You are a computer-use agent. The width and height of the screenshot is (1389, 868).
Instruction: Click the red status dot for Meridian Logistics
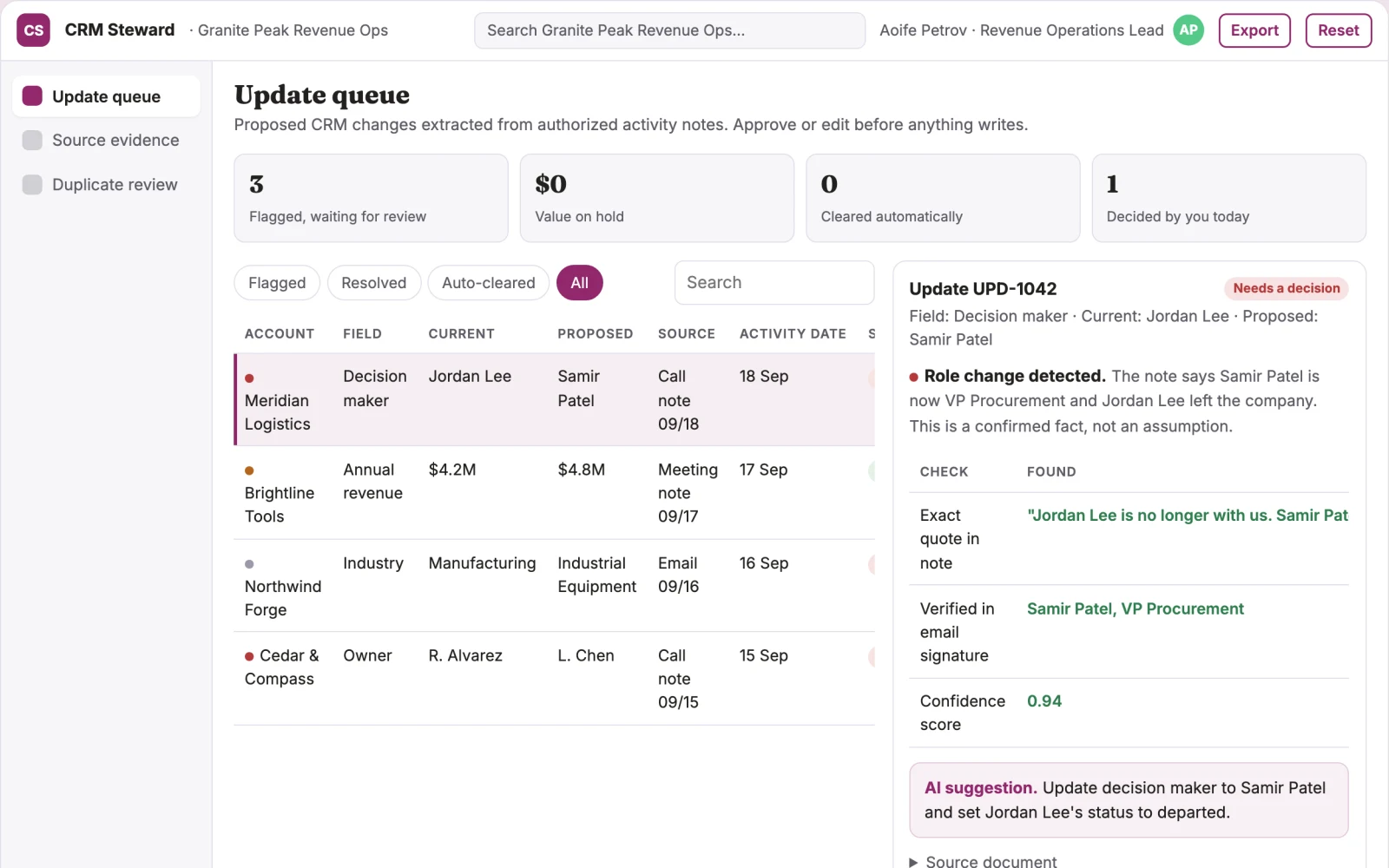click(249, 378)
